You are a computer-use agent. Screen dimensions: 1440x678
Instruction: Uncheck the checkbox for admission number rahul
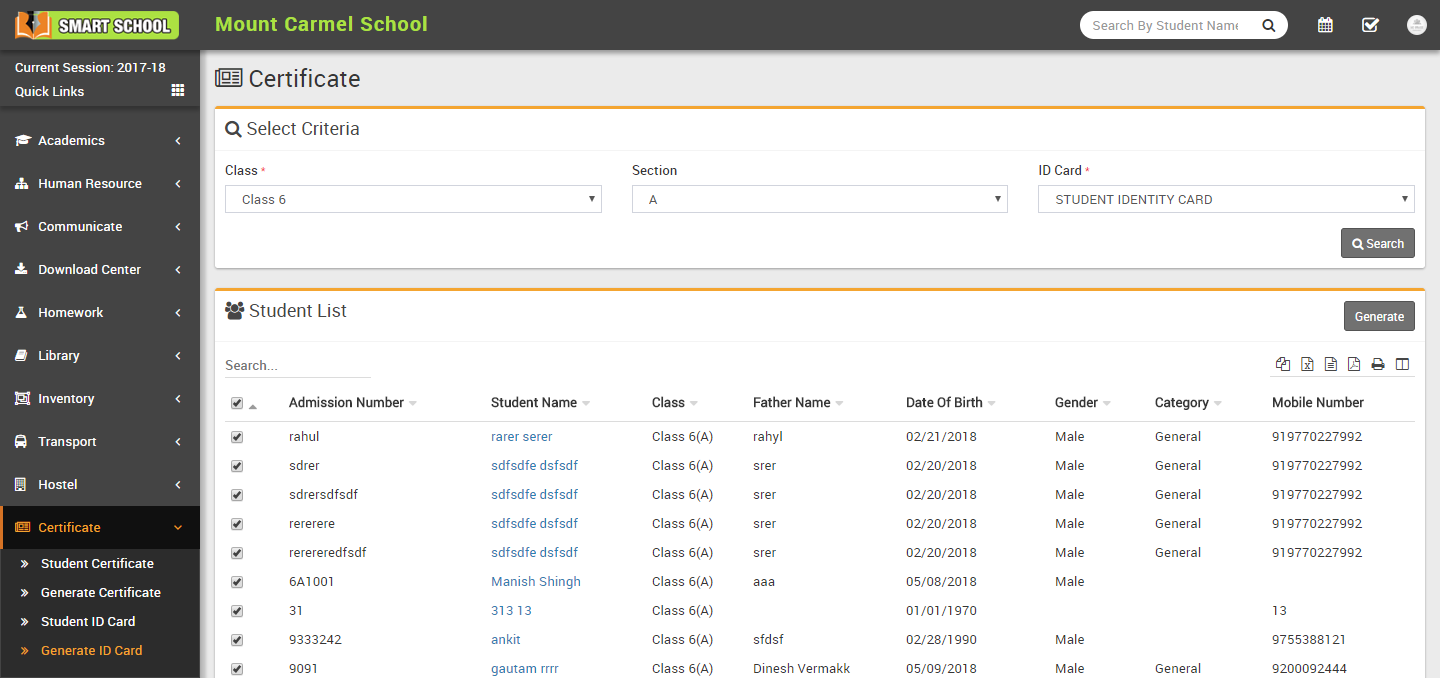point(237,437)
